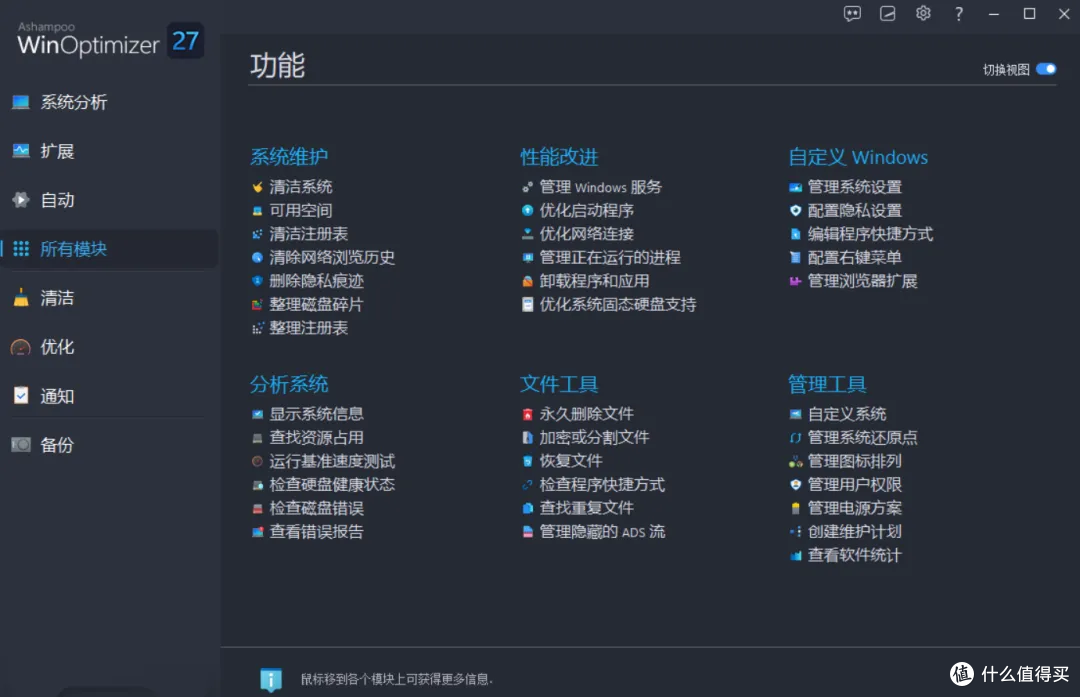Click 配置右键菜单 icon
This screenshot has height=697, width=1080.
795,257
